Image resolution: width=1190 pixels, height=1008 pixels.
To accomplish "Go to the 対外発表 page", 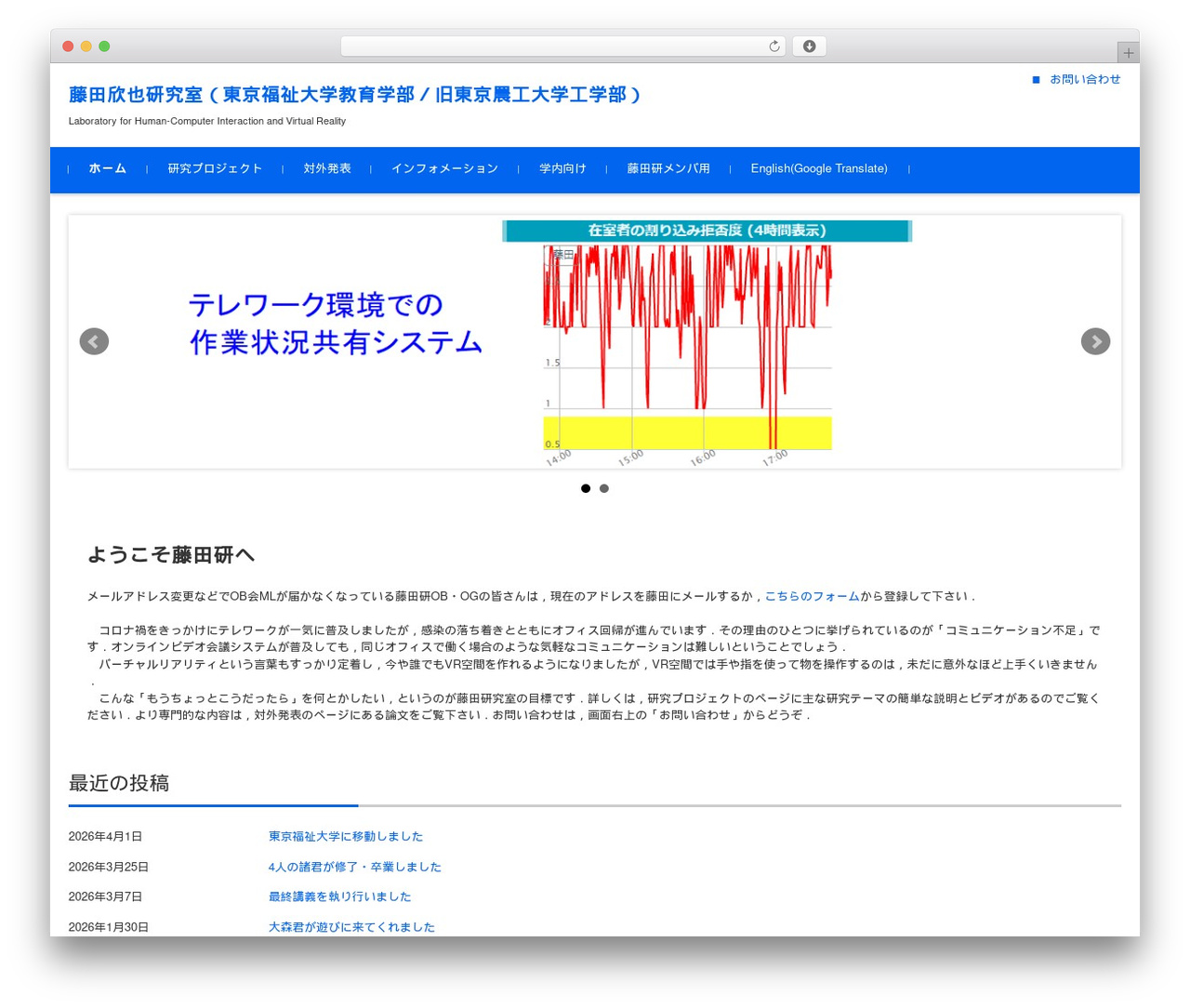I will [327, 168].
